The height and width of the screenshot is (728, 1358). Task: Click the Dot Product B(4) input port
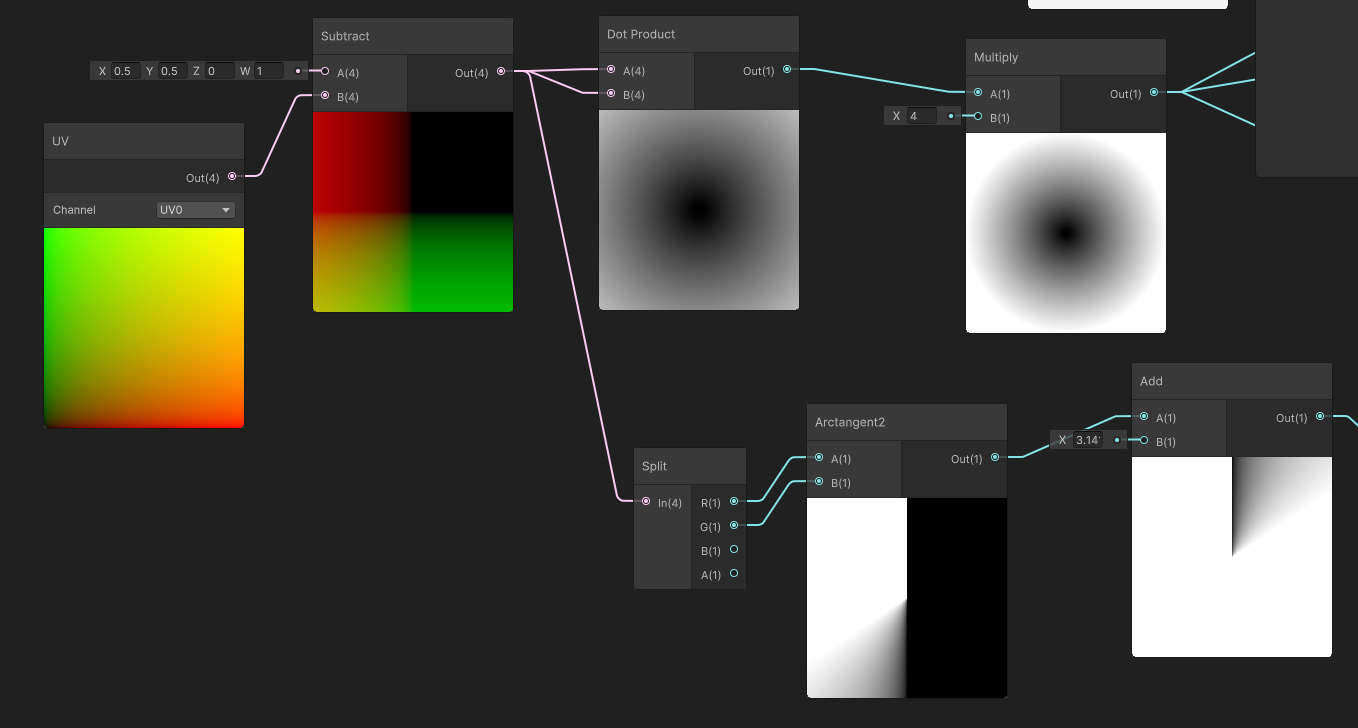point(611,93)
